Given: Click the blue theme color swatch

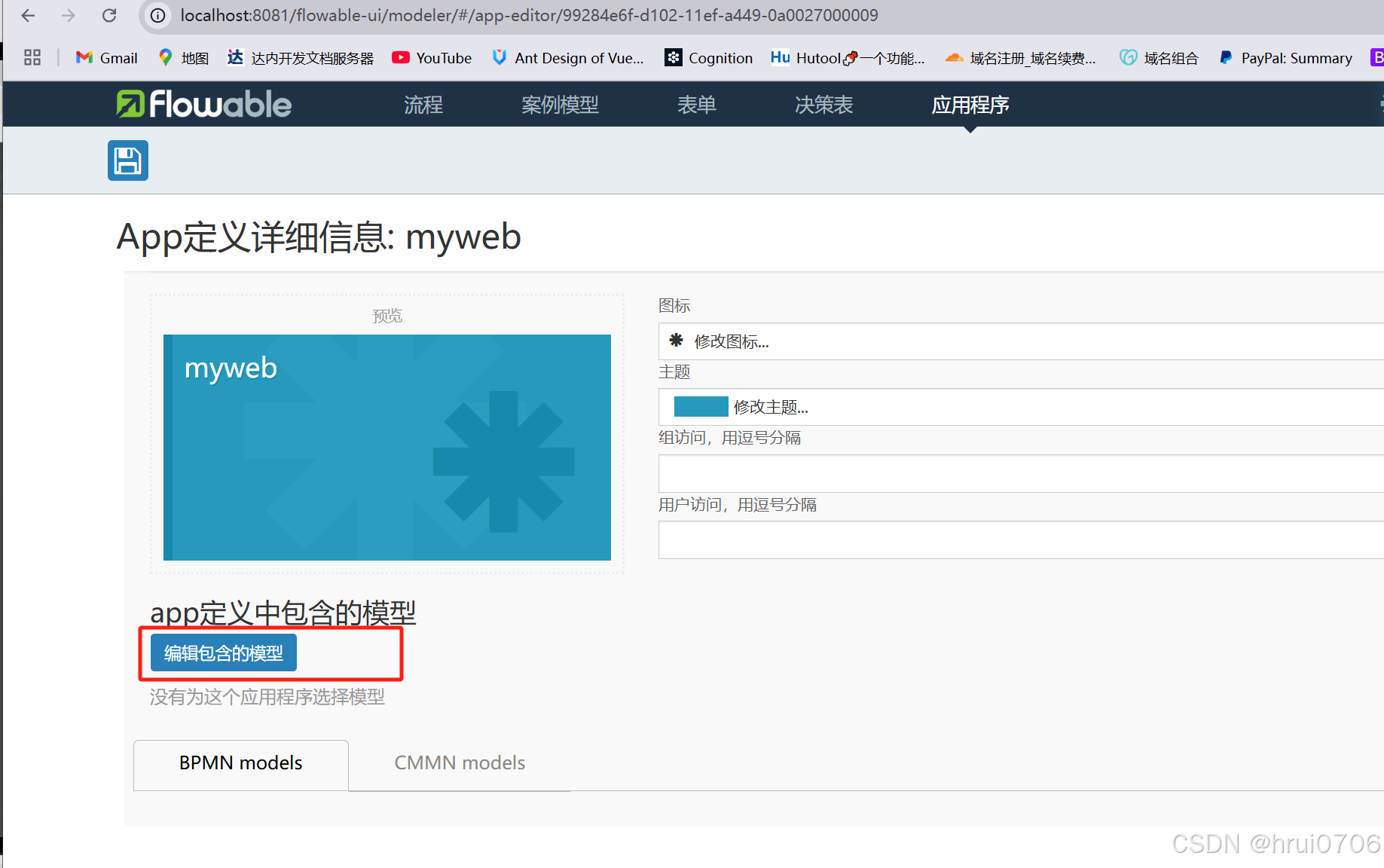Looking at the screenshot, I should coord(700,406).
